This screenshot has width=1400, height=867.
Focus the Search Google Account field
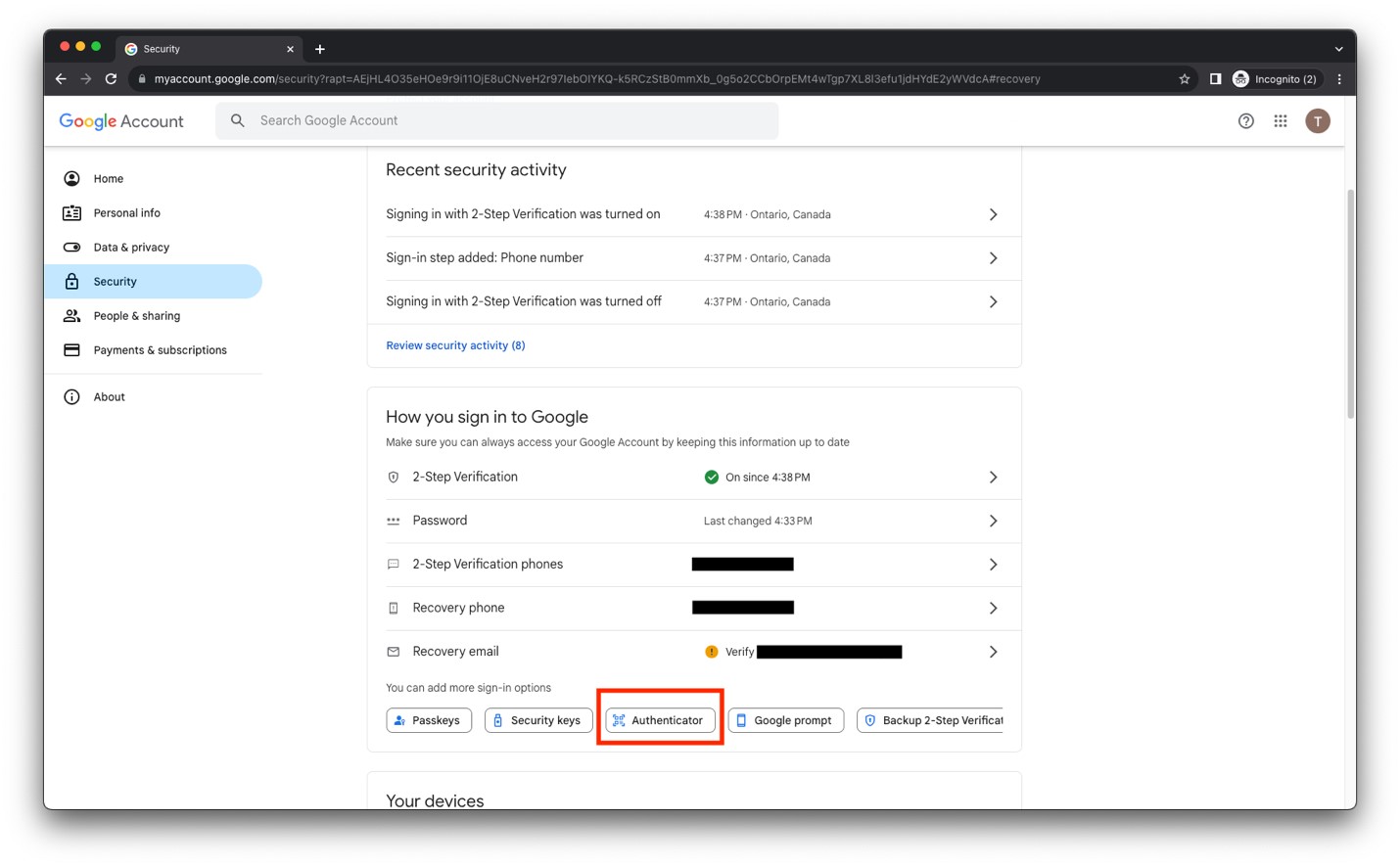point(497,120)
